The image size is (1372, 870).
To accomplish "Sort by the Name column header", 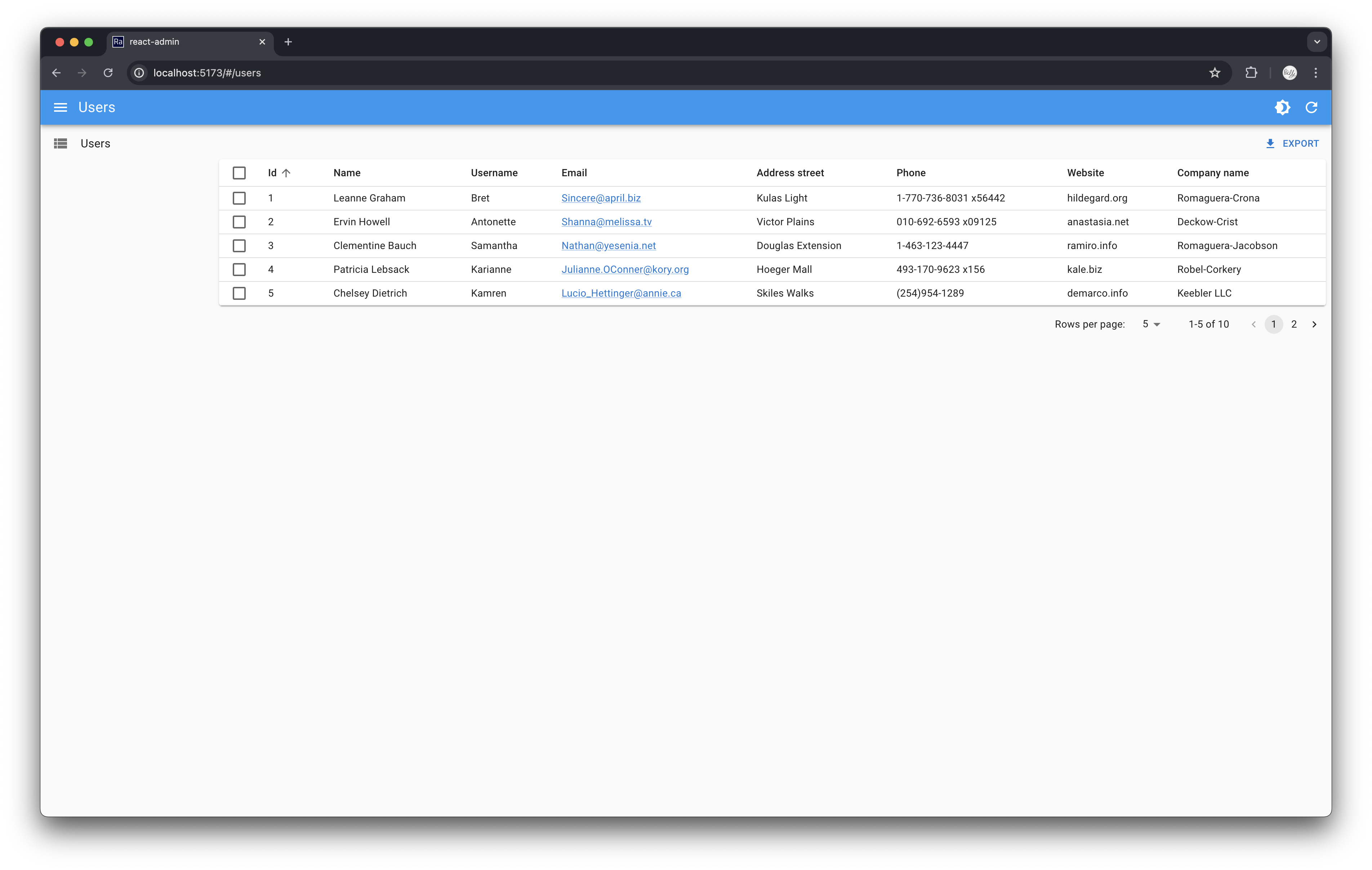I will click(x=346, y=173).
